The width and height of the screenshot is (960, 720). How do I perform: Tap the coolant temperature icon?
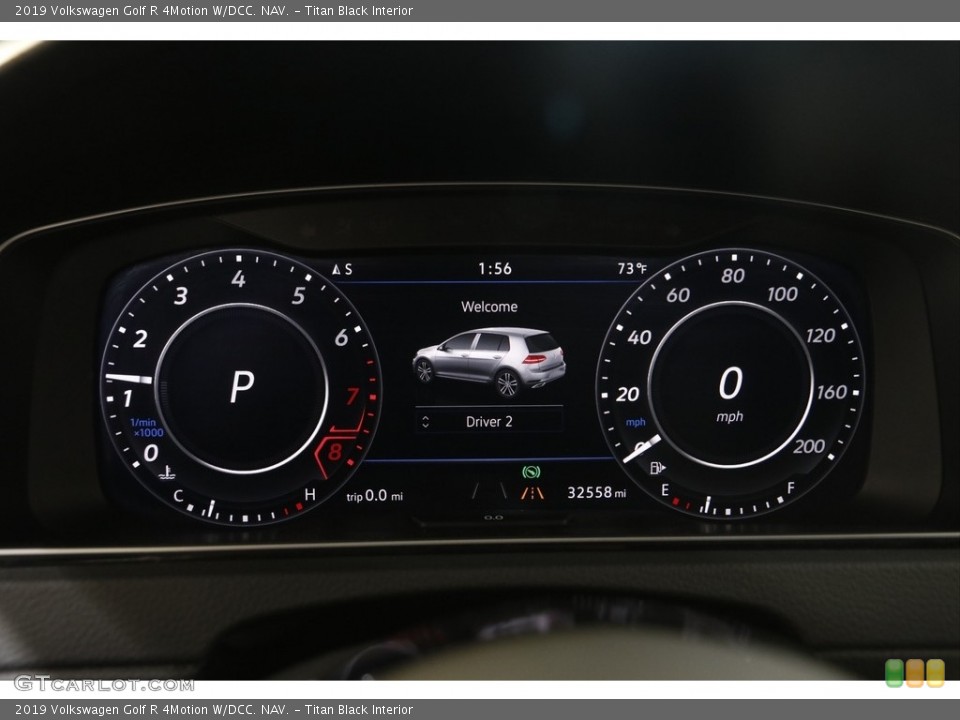point(167,472)
